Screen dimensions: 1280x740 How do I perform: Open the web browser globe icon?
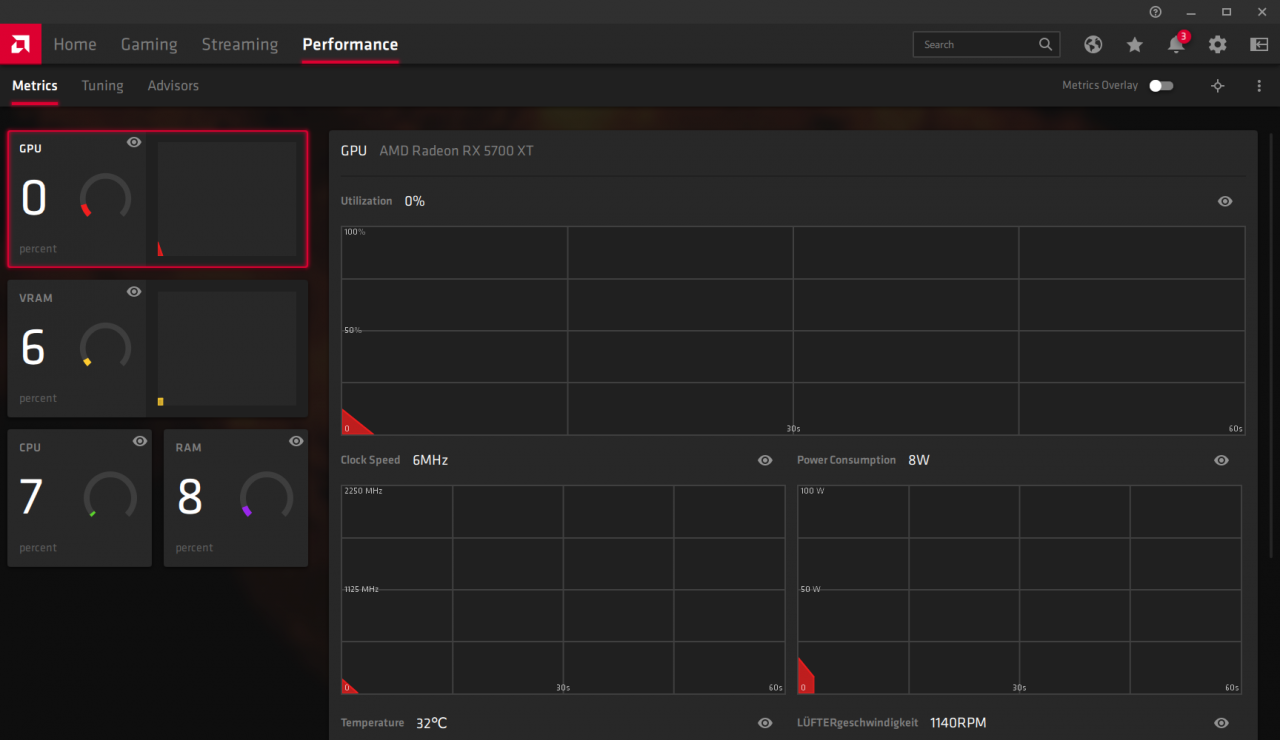(x=1093, y=44)
